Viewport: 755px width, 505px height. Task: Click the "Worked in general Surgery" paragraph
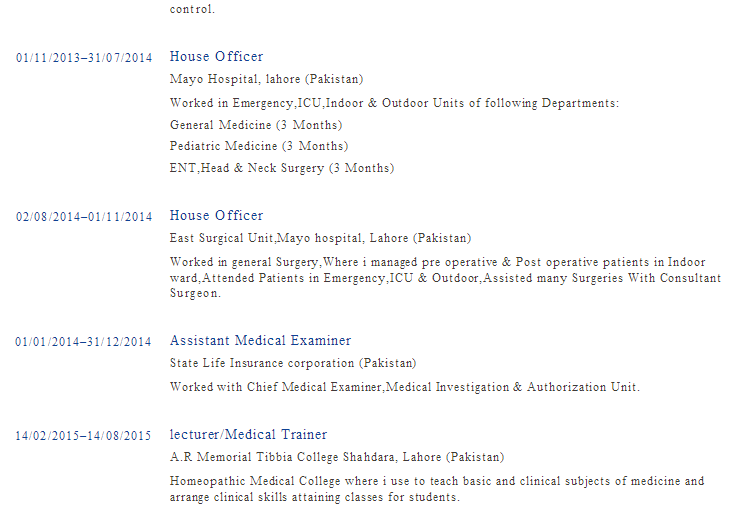click(444, 278)
